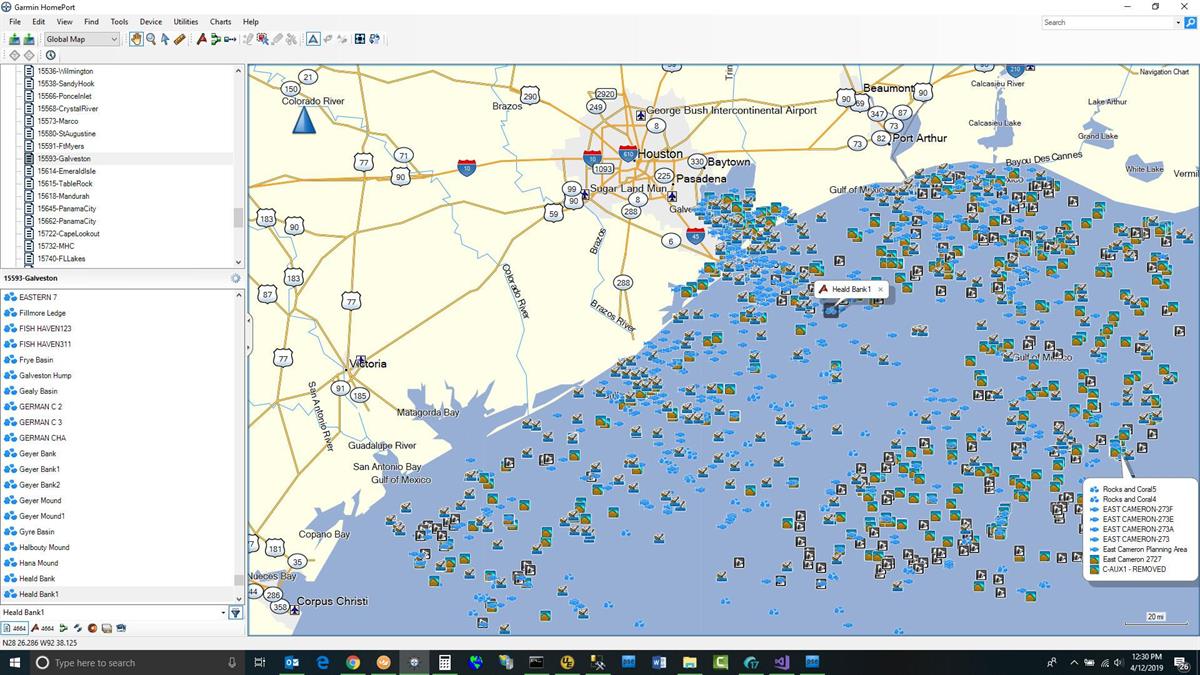Click the fit-to-screen map icon
The width and height of the screenshot is (1200, 675).
tap(360, 39)
